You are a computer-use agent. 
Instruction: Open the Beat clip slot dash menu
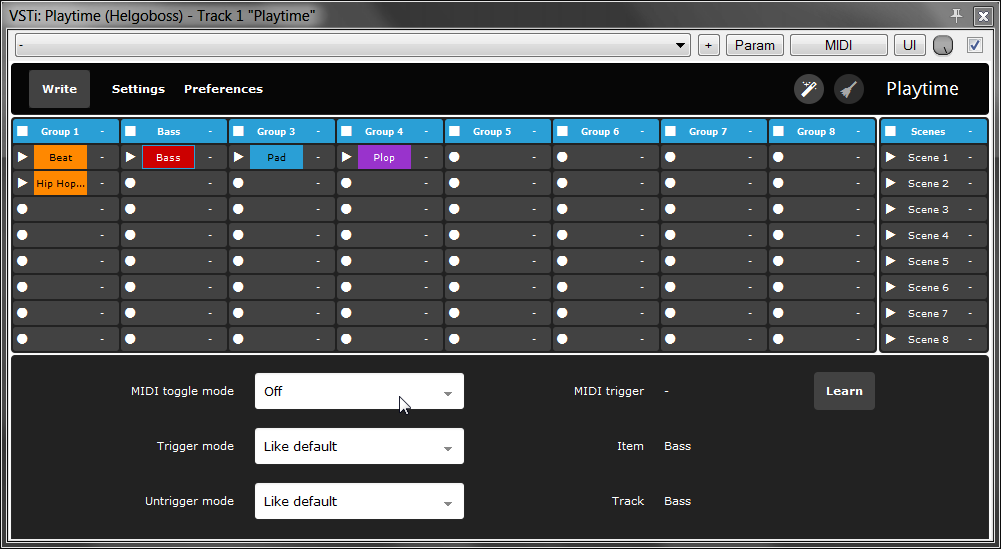click(102, 157)
